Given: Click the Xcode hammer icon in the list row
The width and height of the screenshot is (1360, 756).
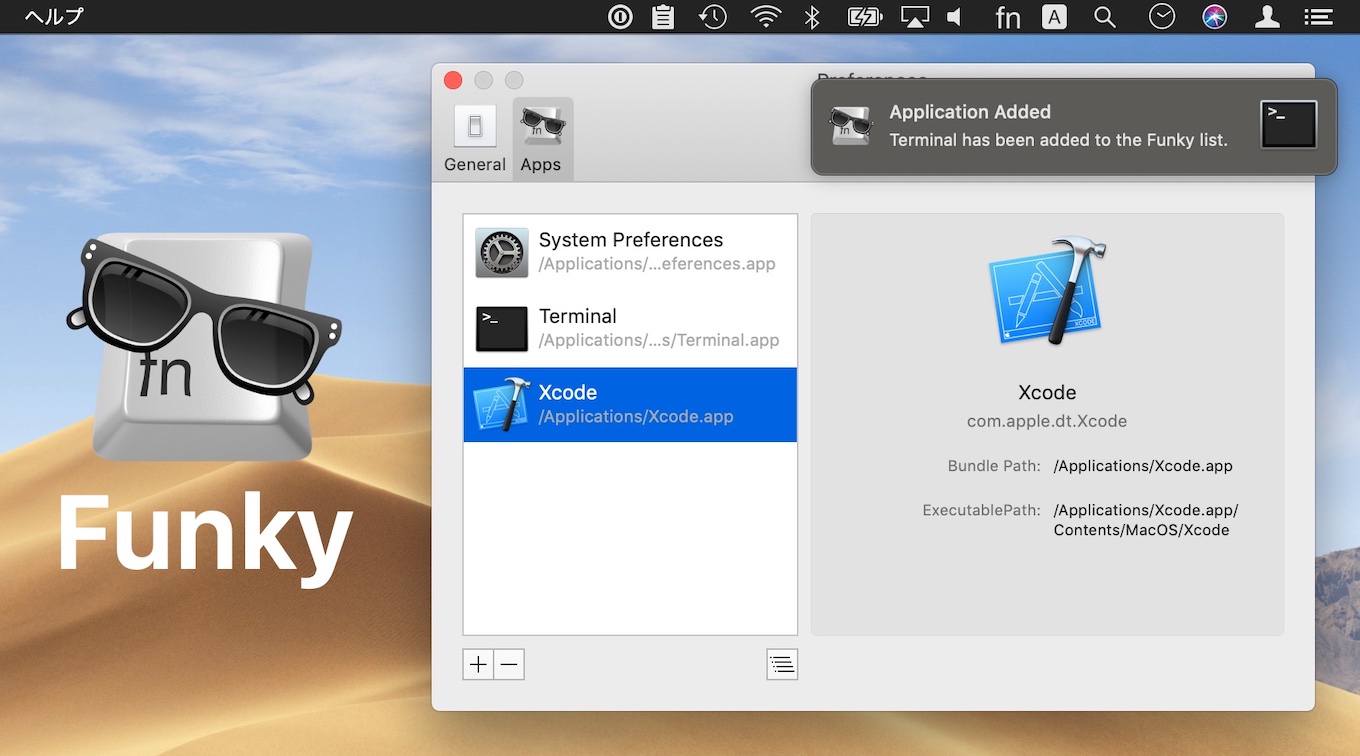Looking at the screenshot, I should [501, 404].
